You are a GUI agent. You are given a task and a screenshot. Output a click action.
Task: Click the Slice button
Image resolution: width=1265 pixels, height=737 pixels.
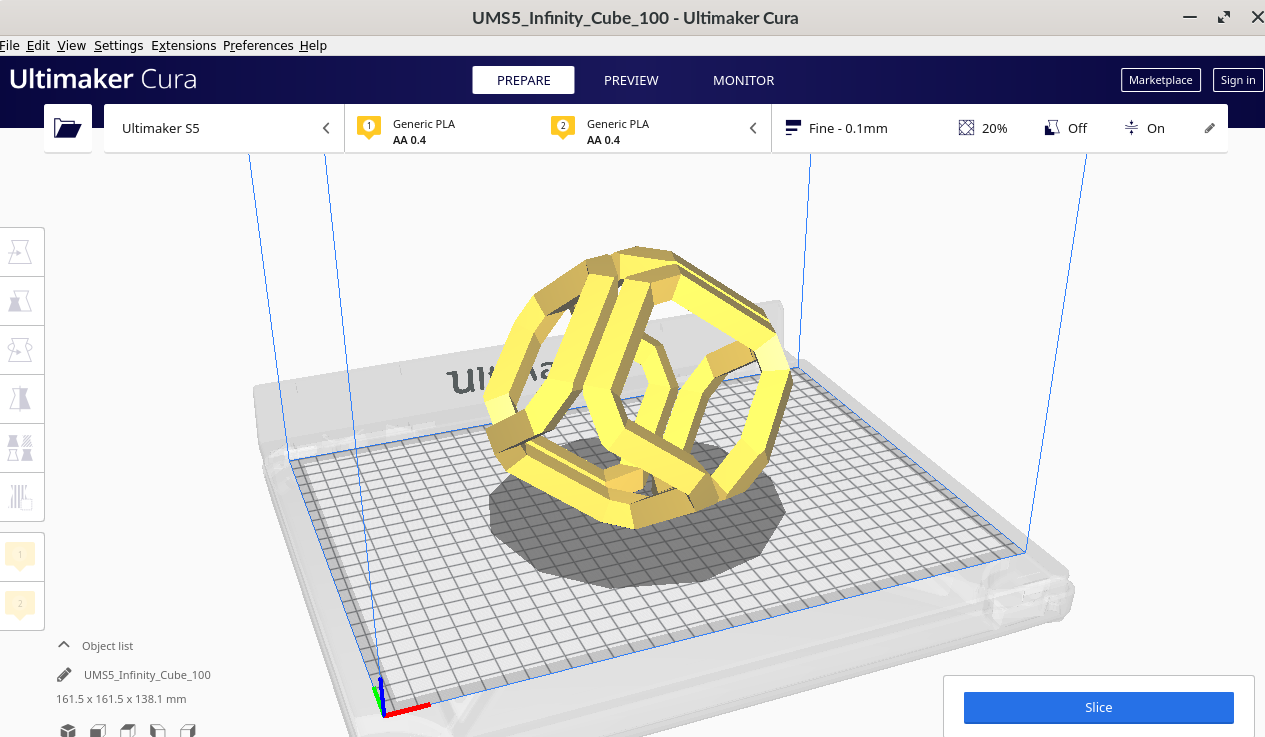[x=1098, y=707]
